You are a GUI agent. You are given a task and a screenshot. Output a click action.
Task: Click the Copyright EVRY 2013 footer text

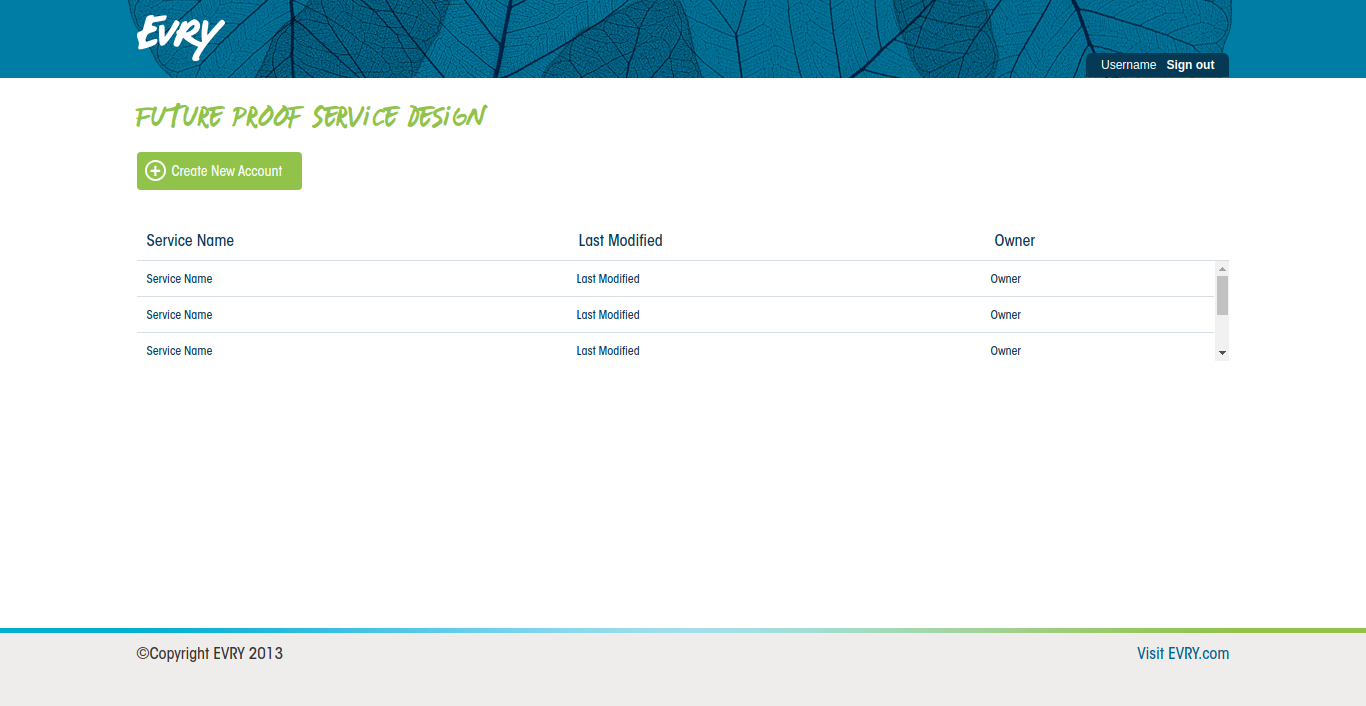[210, 653]
